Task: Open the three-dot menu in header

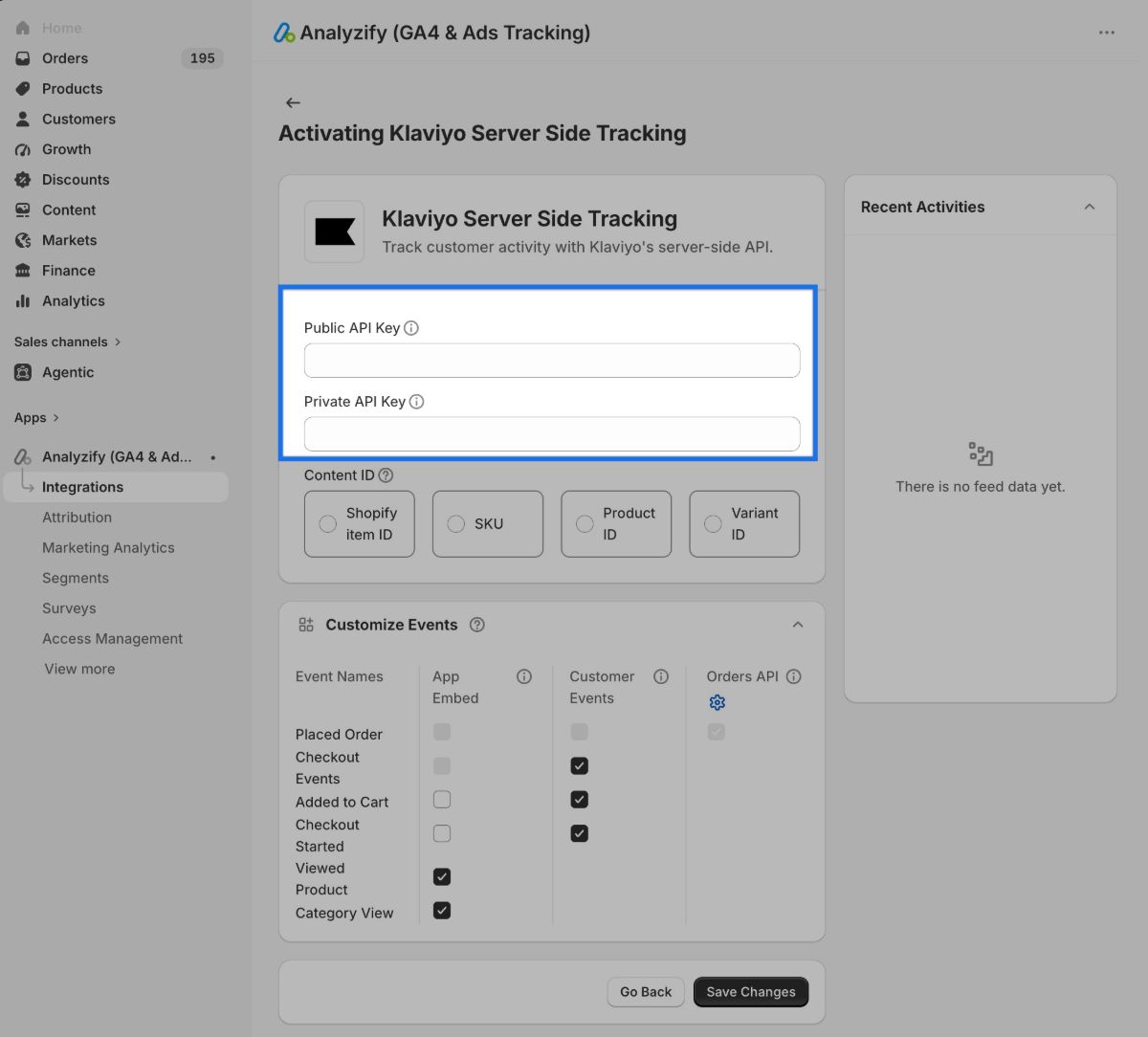Action: [1107, 33]
